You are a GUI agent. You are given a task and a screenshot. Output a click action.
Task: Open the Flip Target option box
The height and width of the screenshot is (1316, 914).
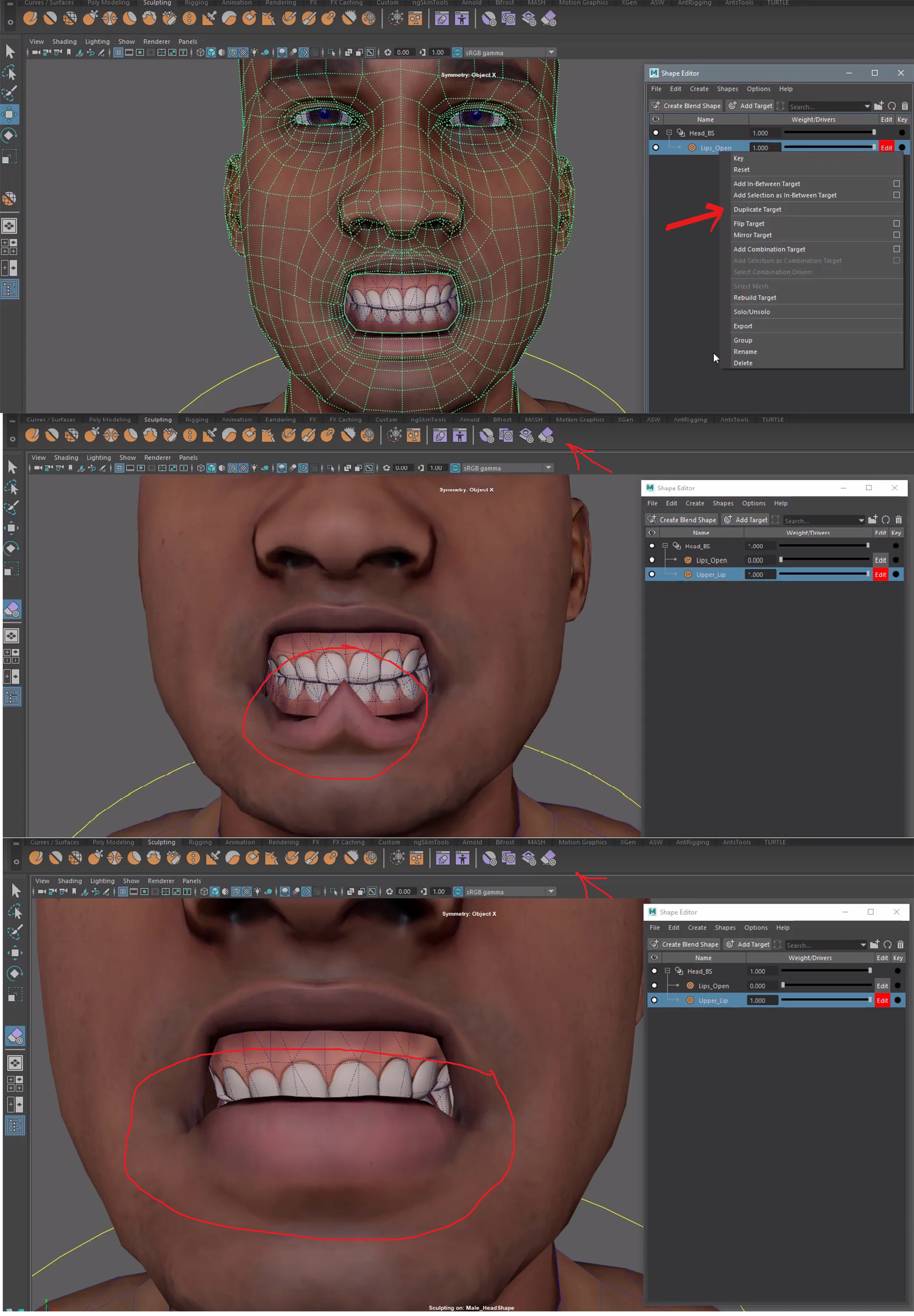(x=896, y=224)
